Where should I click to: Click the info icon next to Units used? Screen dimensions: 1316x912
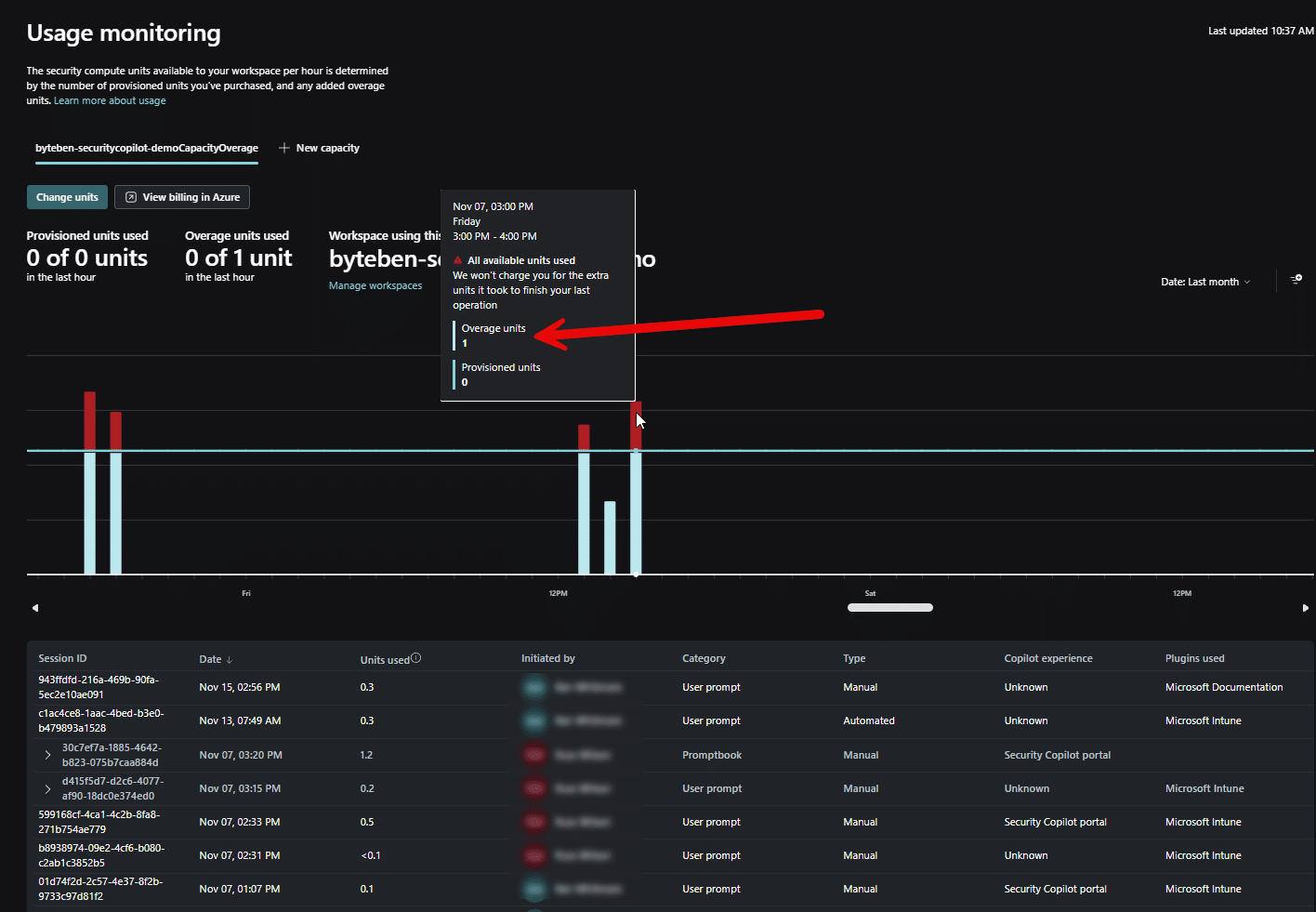(415, 658)
